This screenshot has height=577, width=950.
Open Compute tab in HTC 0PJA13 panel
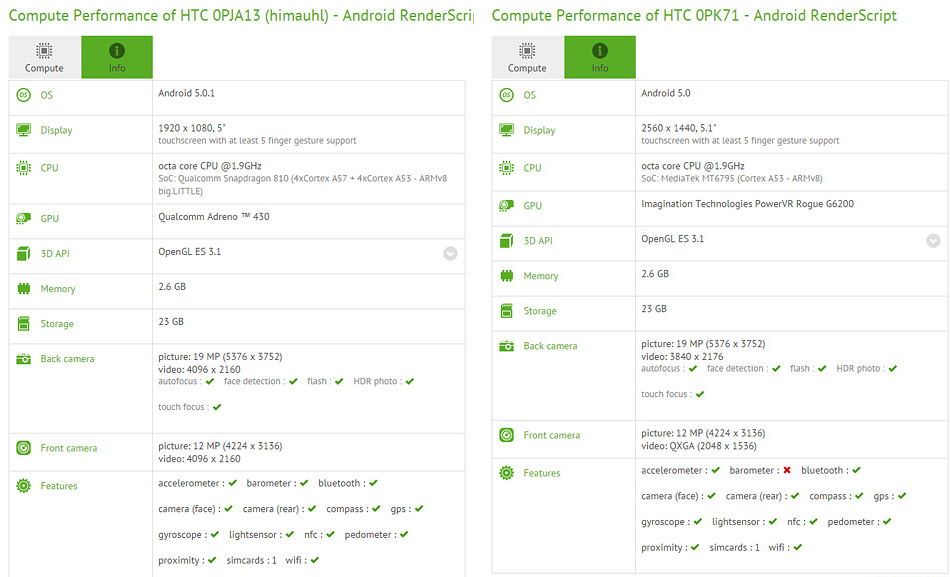[45, 57]
